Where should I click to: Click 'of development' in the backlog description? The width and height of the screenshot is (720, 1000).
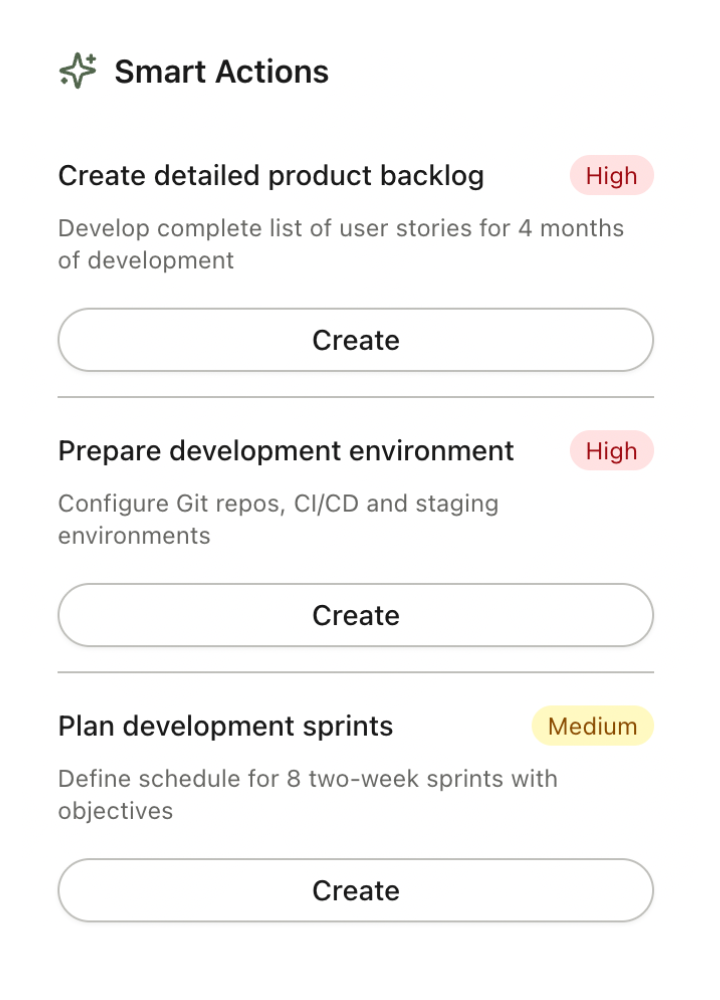point(146,261)
